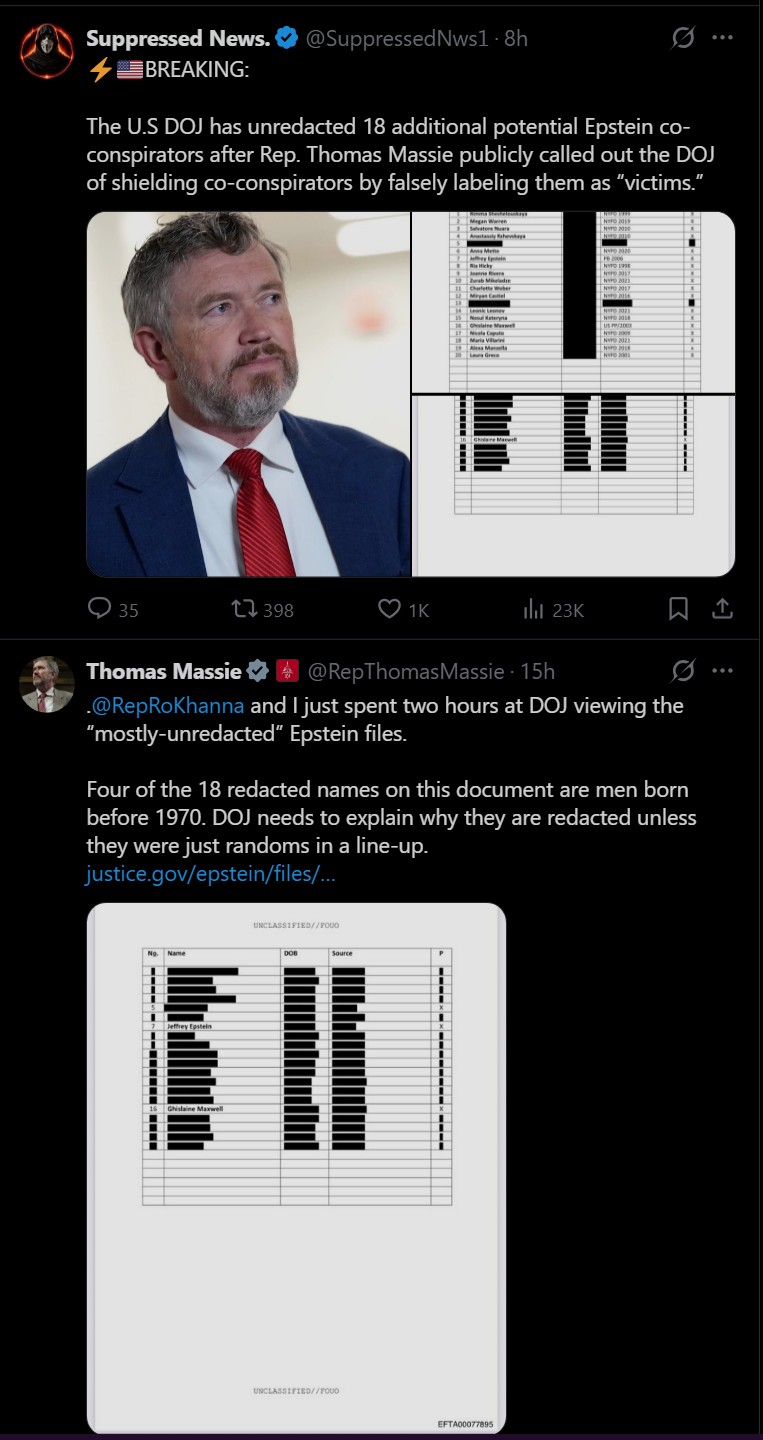Click the Thomas Massie display name
The image size is (763, 1440).
tap(164, 671)
